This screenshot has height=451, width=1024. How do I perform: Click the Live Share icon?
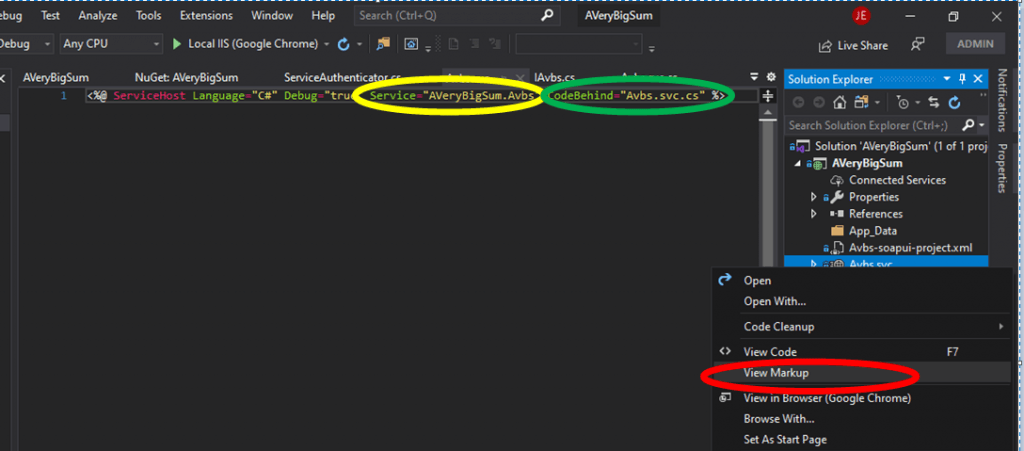tap(825, 46)
